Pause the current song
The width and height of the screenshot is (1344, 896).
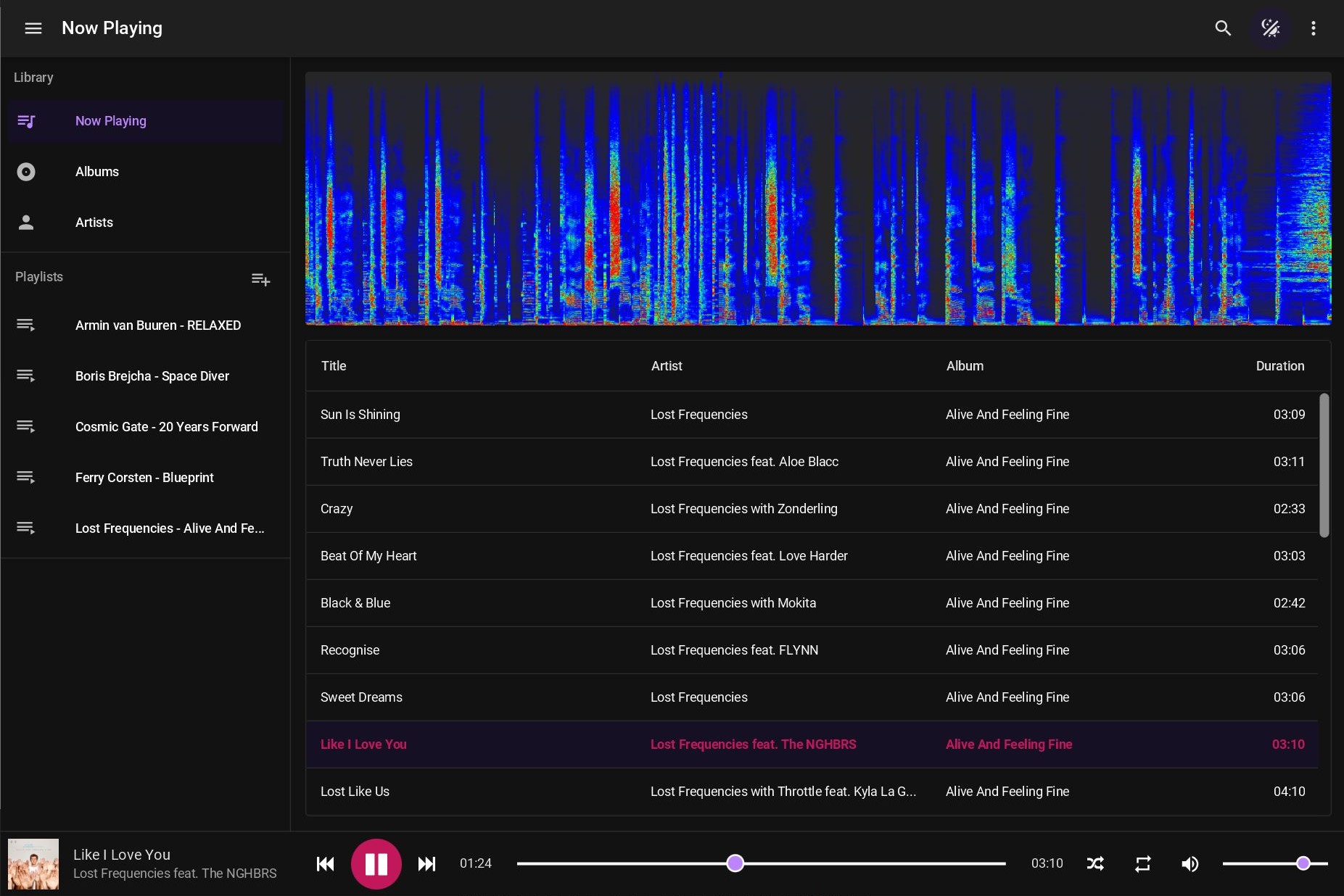click(376, 864)
